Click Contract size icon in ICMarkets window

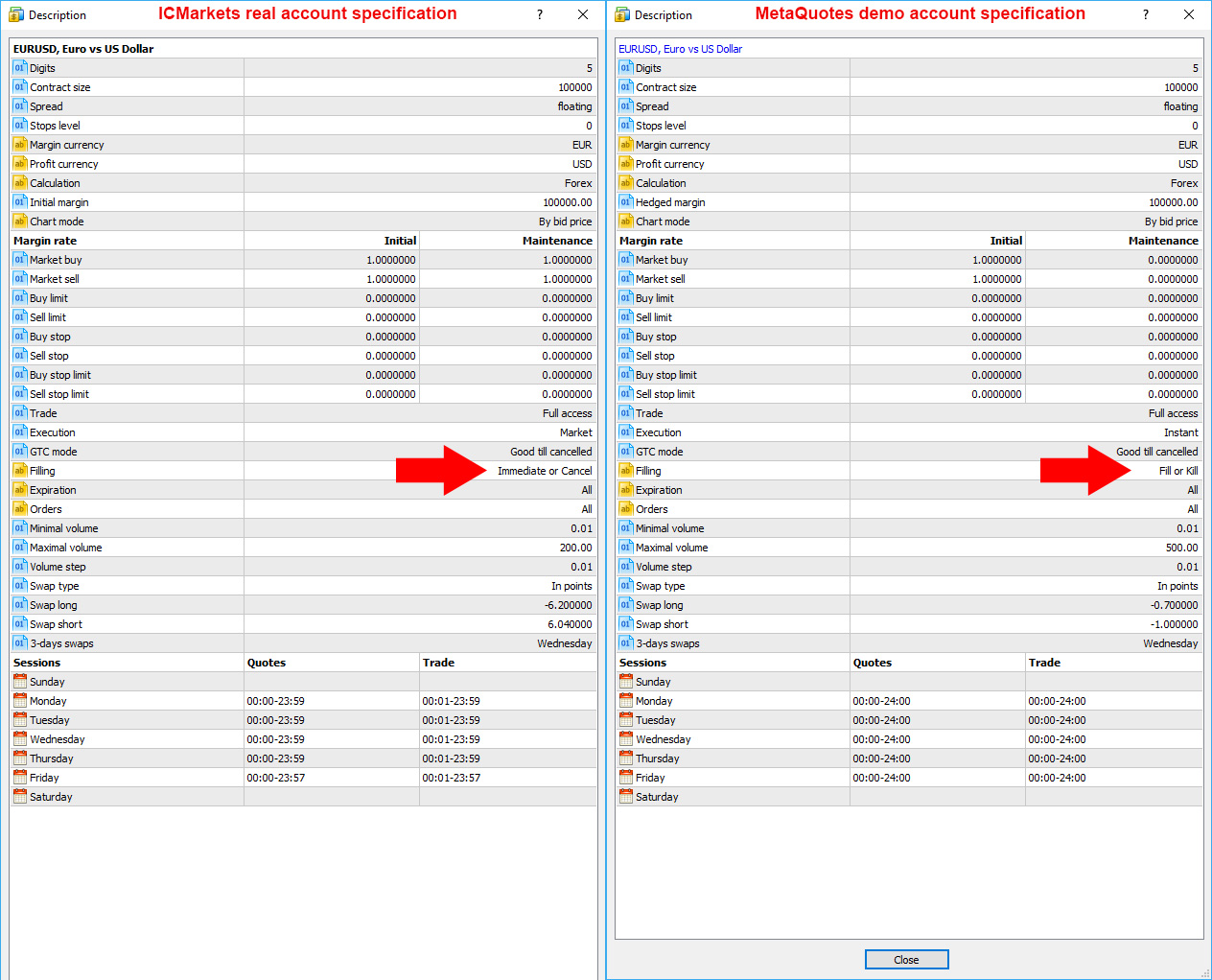(x=20, y=86)
